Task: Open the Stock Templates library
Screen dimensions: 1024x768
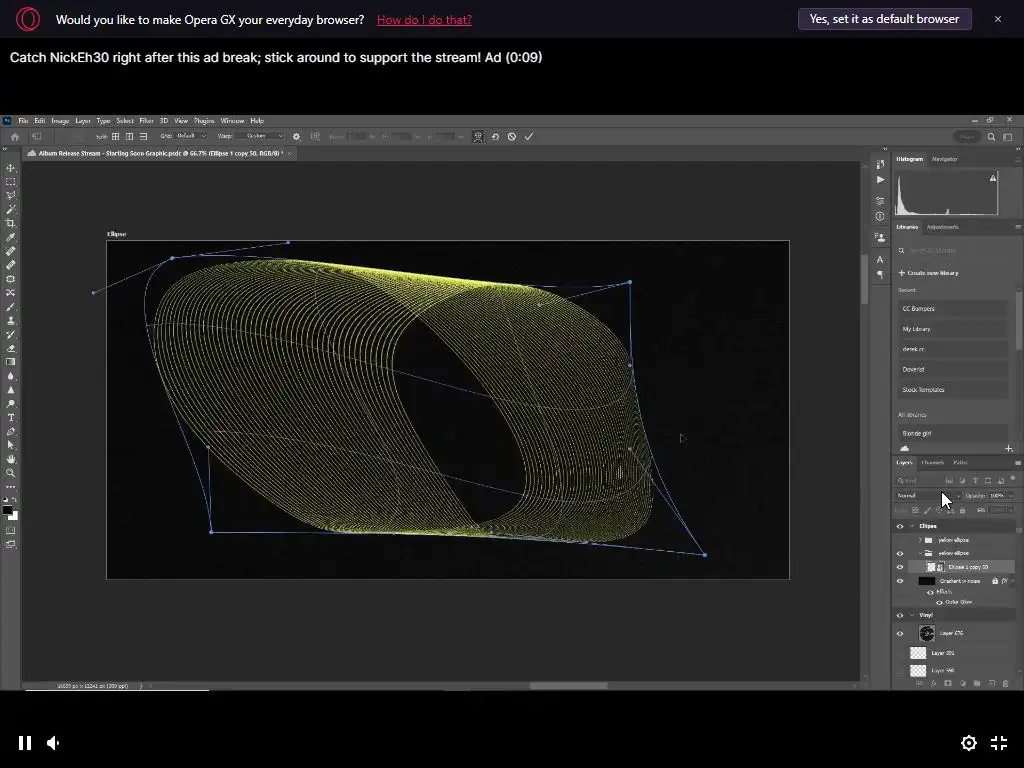Action: [x=953, y=389]
